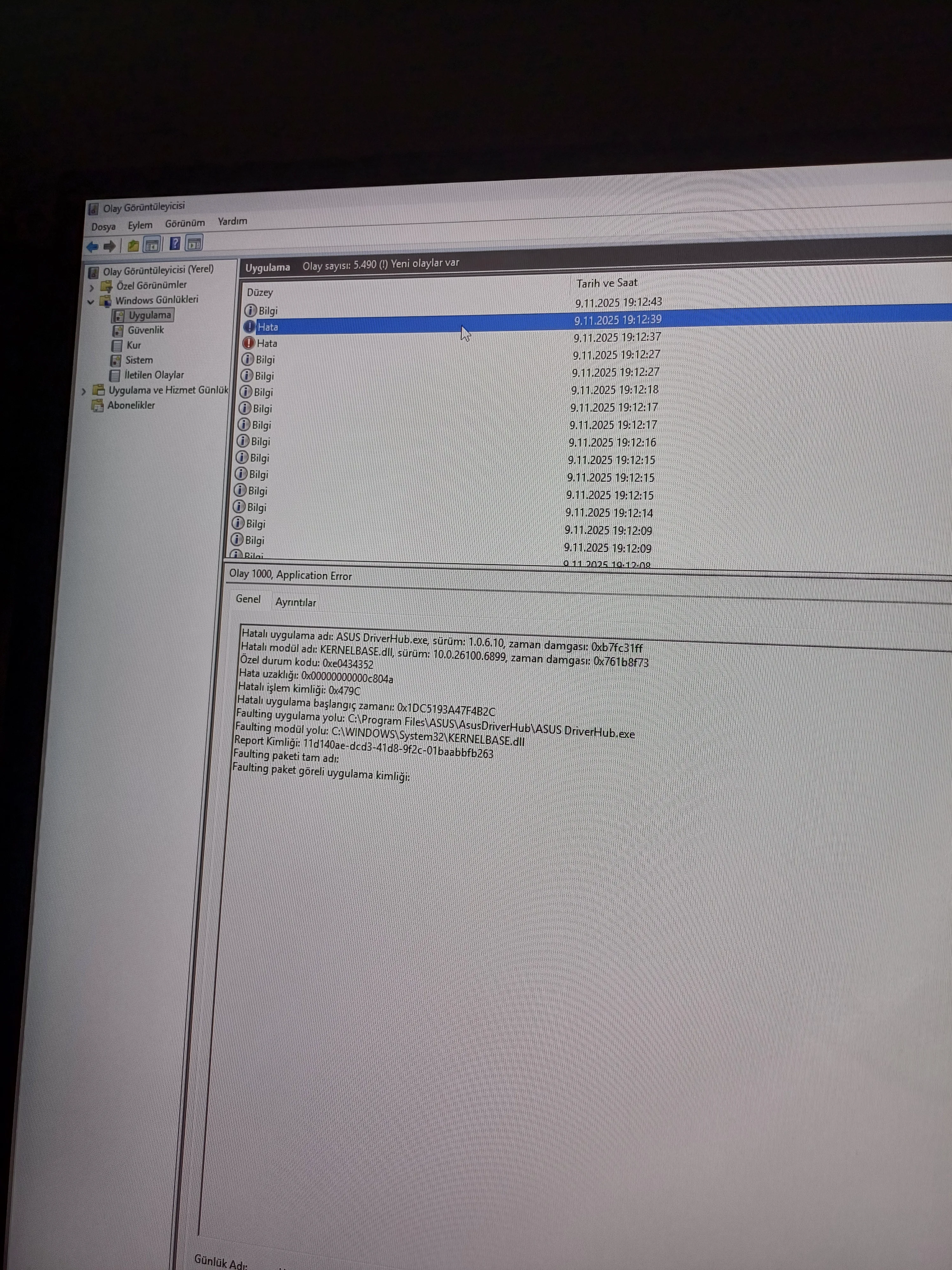Toggle the Show/Hide Console Tree toolbar icon
952x1270 pixels.
[x=152, y=245]
